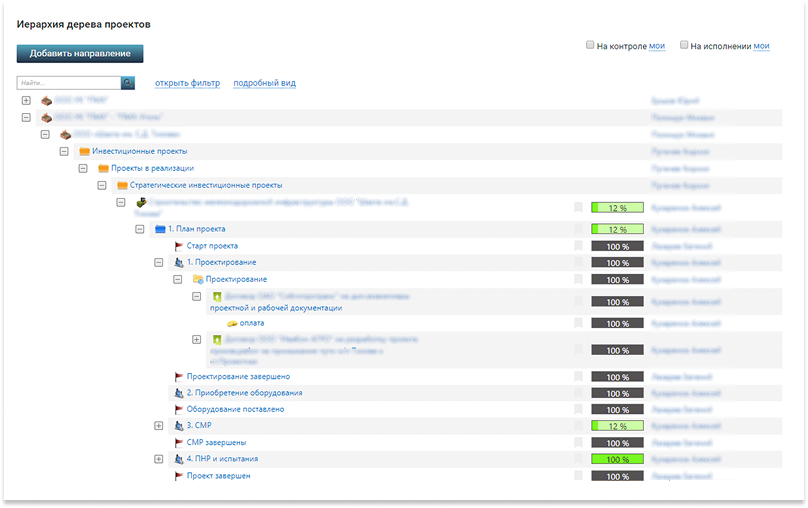
Task: Click the green progress bar of ПНР и испытания
Action: tap(617, 459)
